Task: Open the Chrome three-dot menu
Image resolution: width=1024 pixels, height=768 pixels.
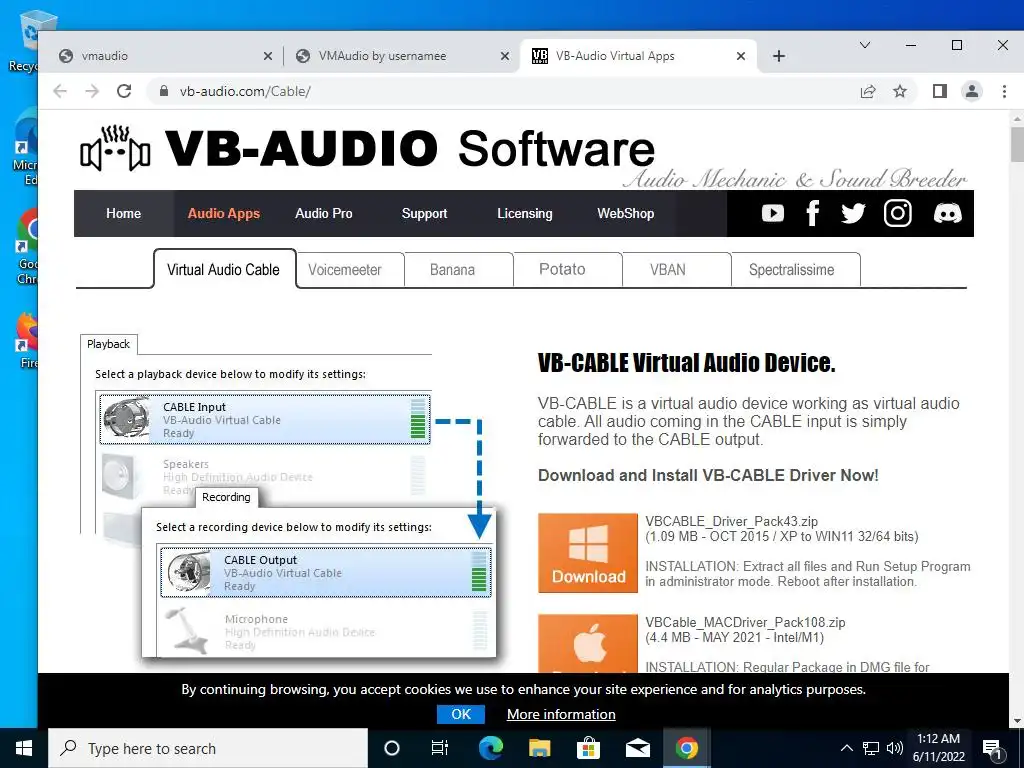Action: pos(1004,91)
